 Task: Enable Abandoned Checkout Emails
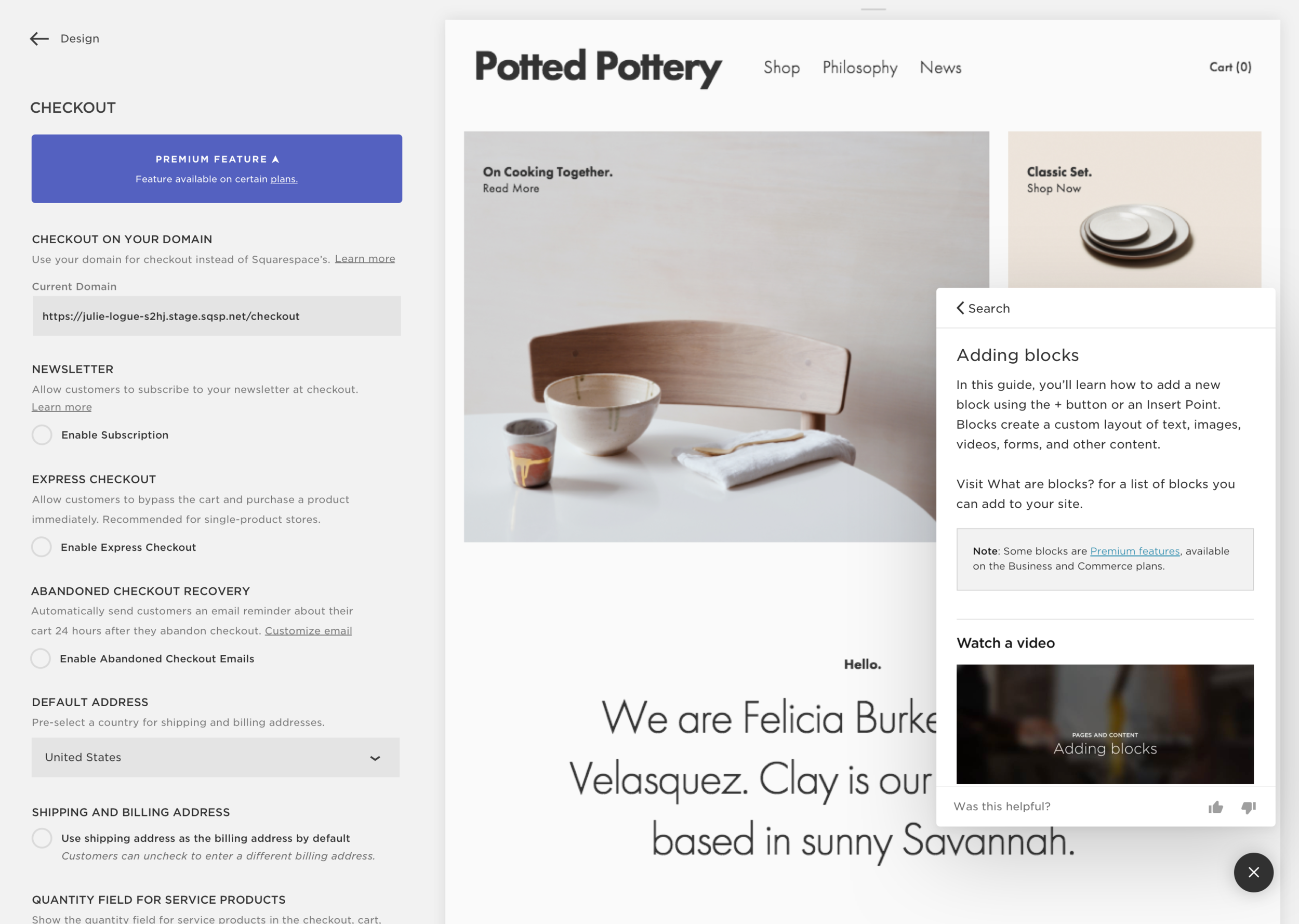click(x=41, y=658)
